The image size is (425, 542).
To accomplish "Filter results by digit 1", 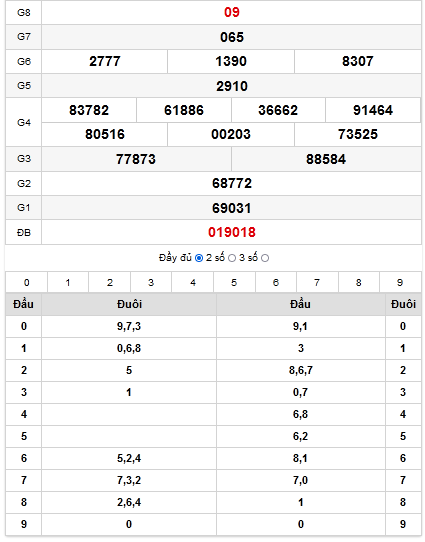I will coord(68,282).
